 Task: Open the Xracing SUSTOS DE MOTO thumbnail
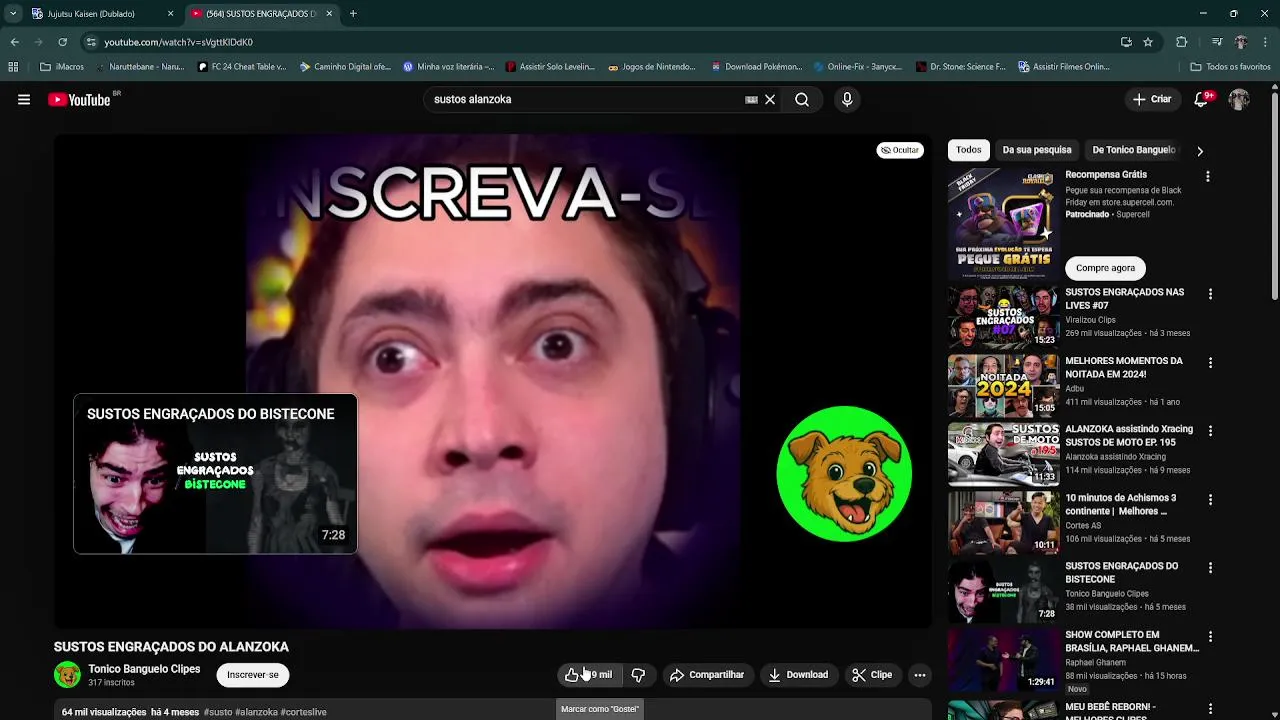click(x=1003, y=454)
